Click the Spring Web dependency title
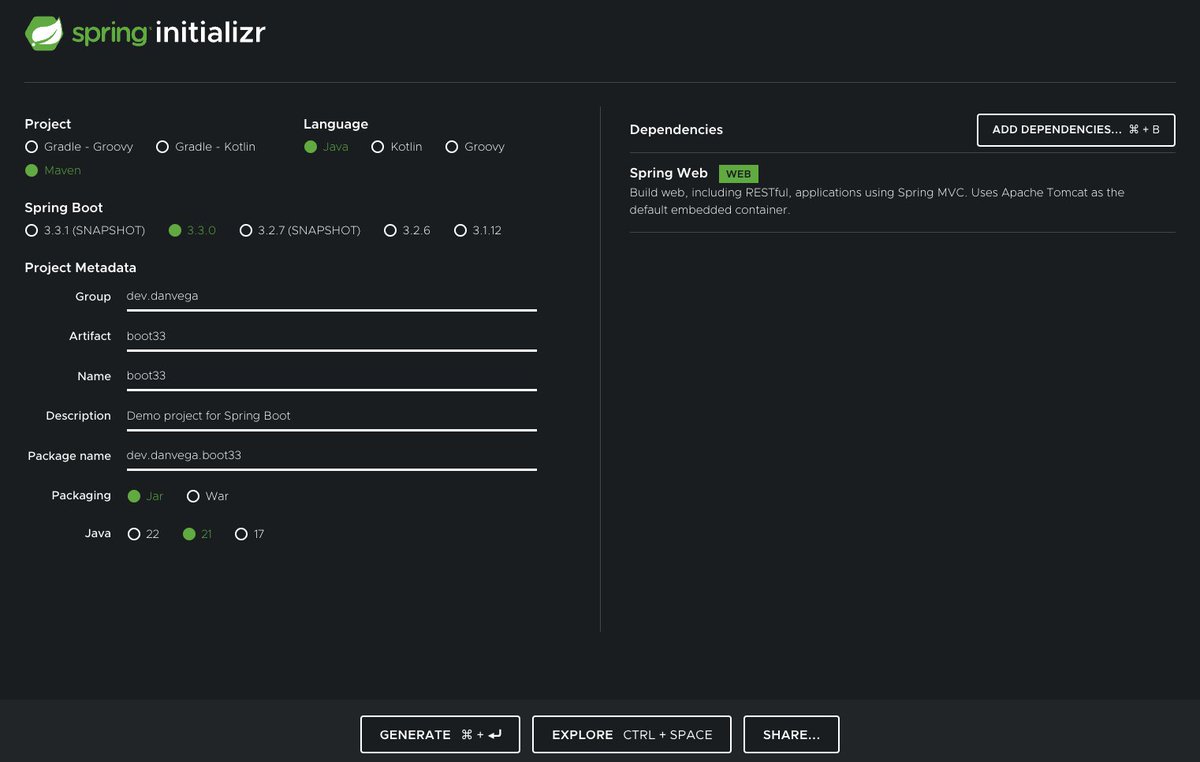The height and width of the screenshot is (762, 1200). (668, 173)
